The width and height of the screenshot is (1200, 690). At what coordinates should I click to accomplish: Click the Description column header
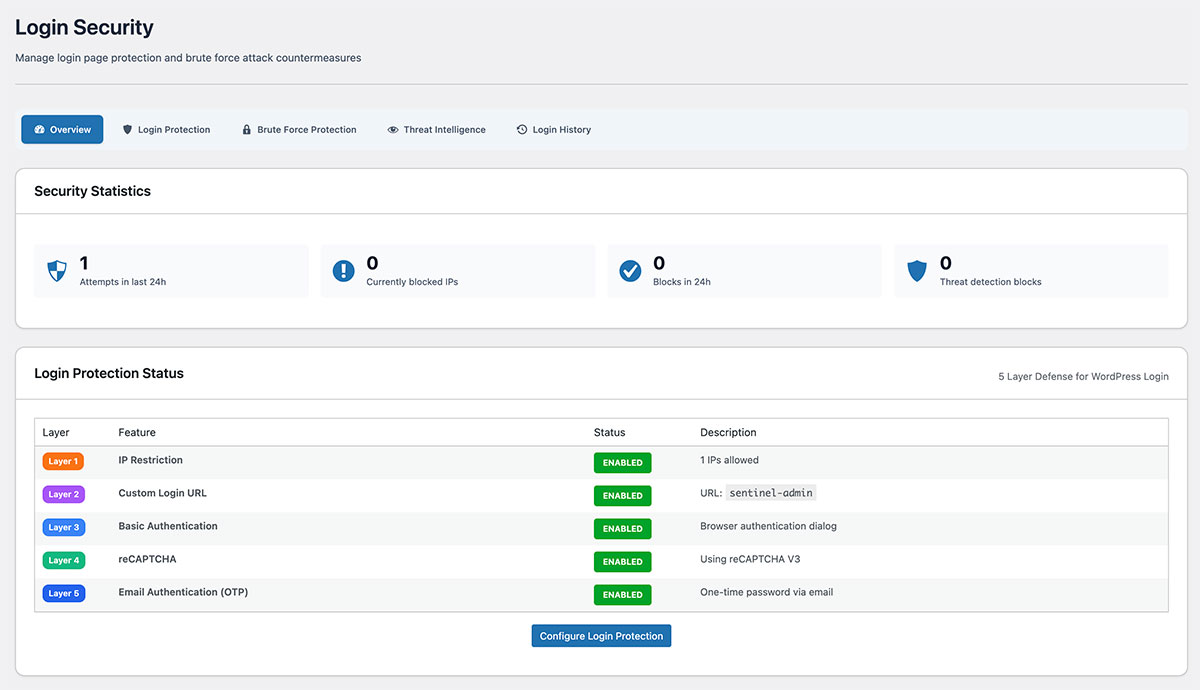point(728,433)
